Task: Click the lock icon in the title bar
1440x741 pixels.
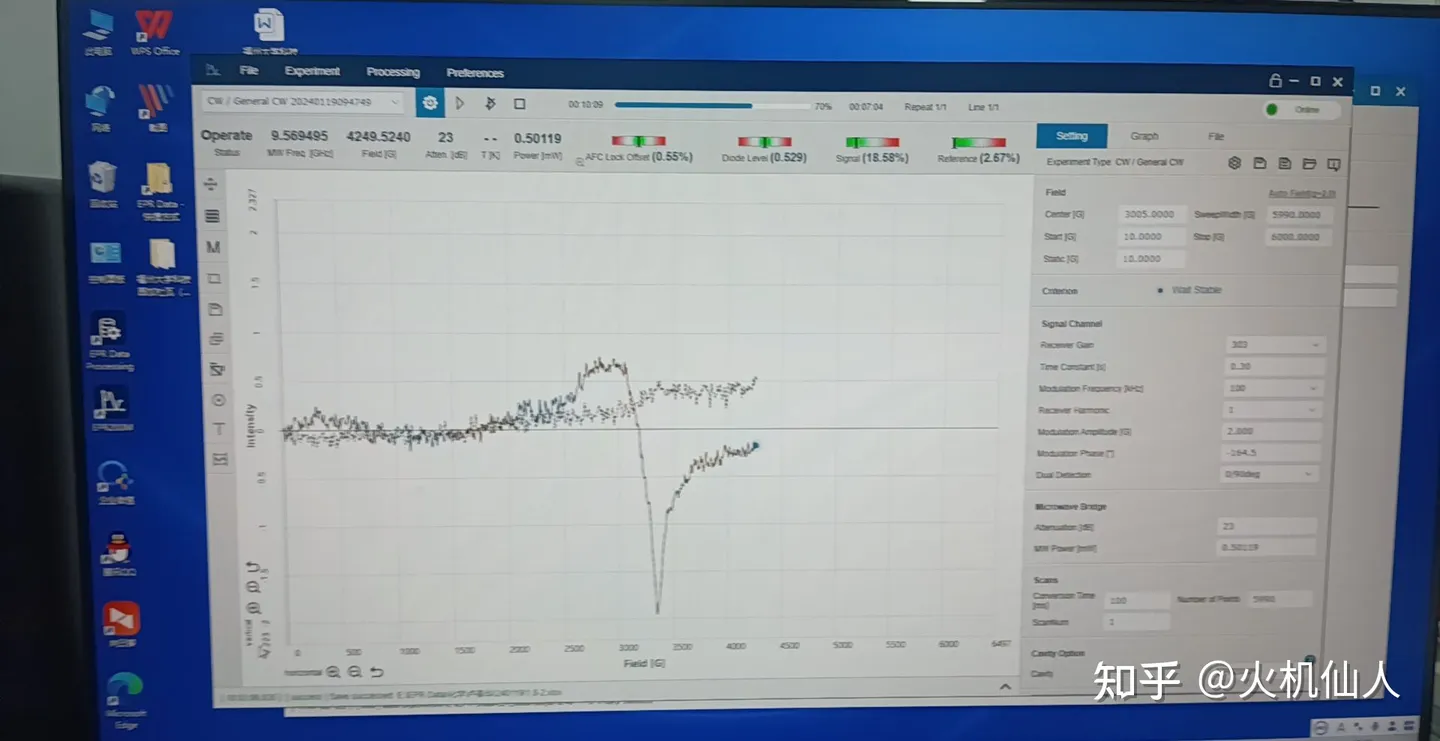Action: [1275, 81]
